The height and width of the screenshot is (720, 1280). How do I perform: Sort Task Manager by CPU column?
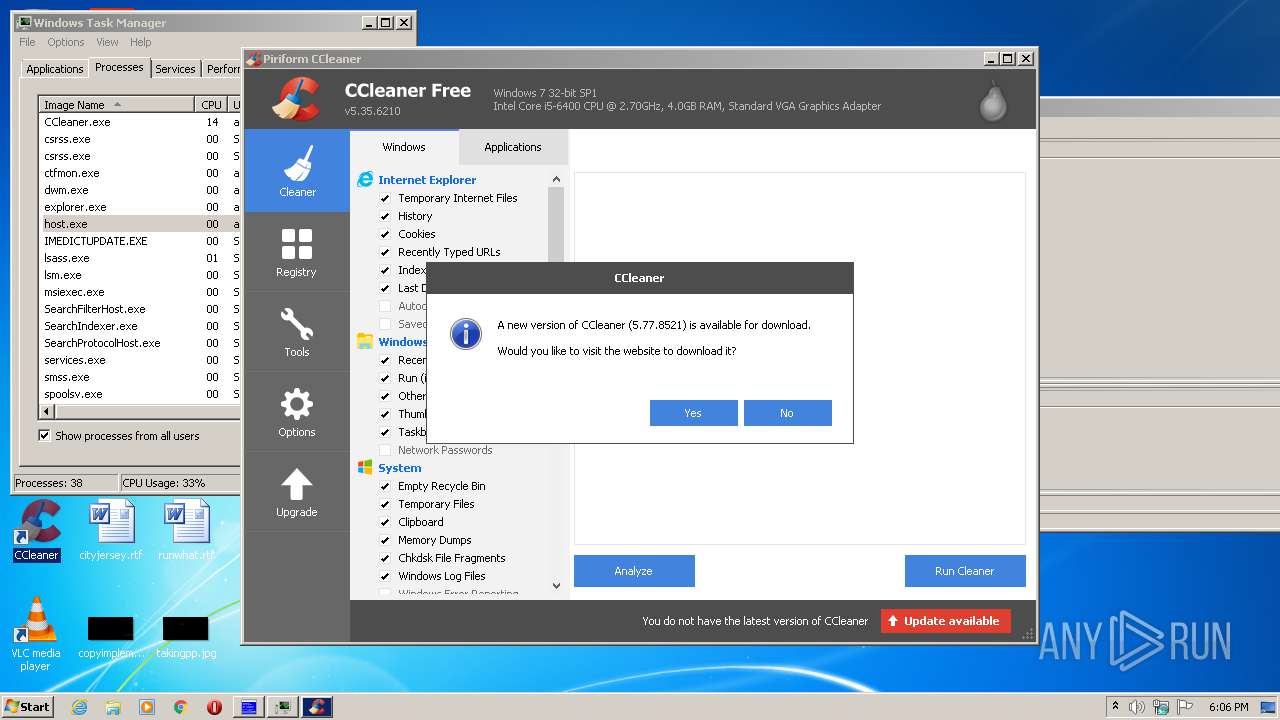pos(211,105)
